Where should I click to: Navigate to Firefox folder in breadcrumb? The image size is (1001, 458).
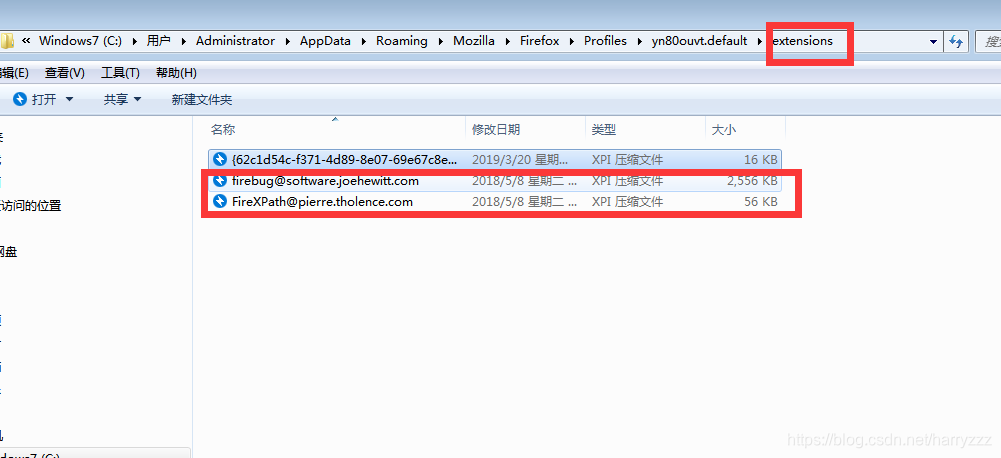coord(539,41)
